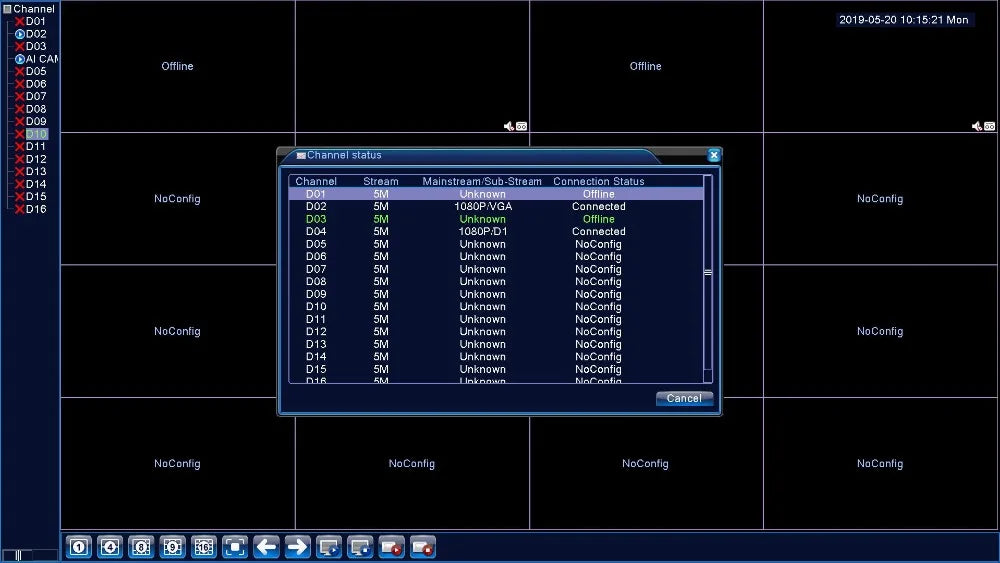Select the AI CAM channel in the tree
Image resolution: width=1000 pixels, height=563 pixels.
point(42,59)
